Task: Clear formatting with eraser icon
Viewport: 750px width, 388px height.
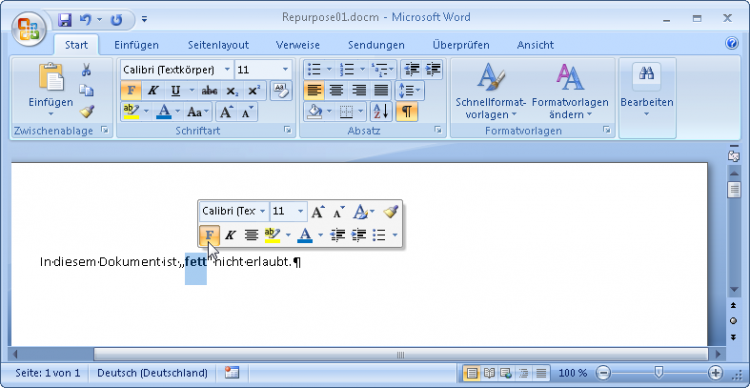Action: (x=281, y=90)
